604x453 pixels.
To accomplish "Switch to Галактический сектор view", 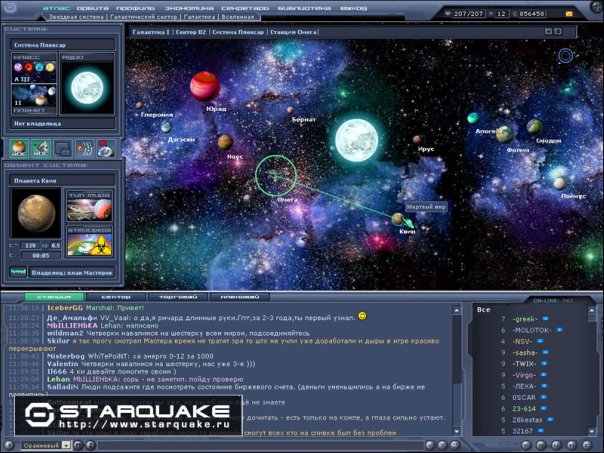I will (144, 17).
